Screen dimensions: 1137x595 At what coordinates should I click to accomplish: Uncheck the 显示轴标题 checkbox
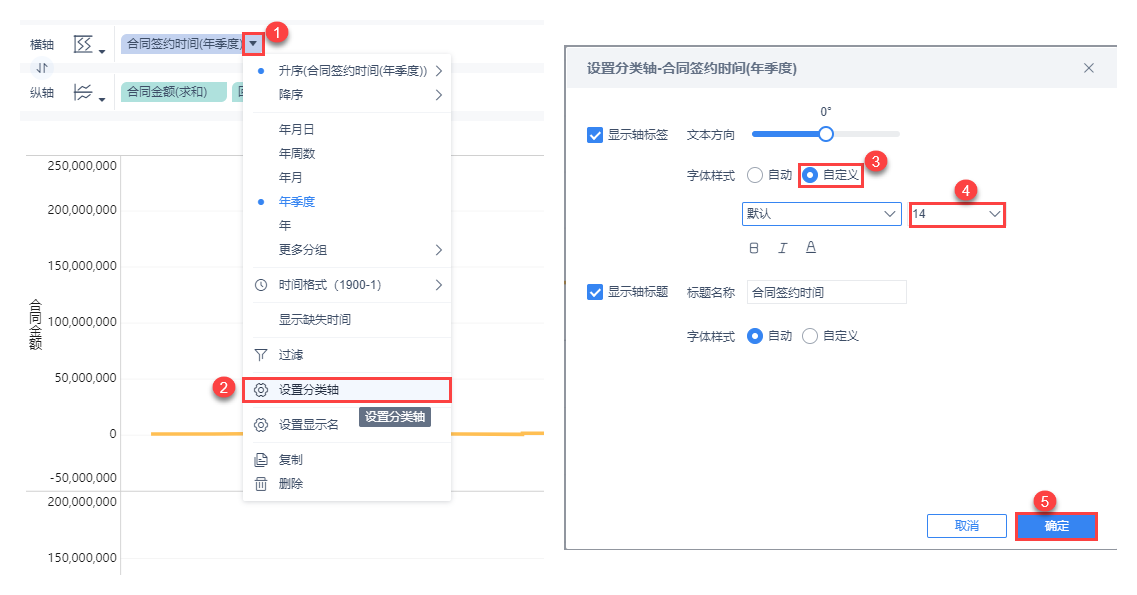coord(595,293)
